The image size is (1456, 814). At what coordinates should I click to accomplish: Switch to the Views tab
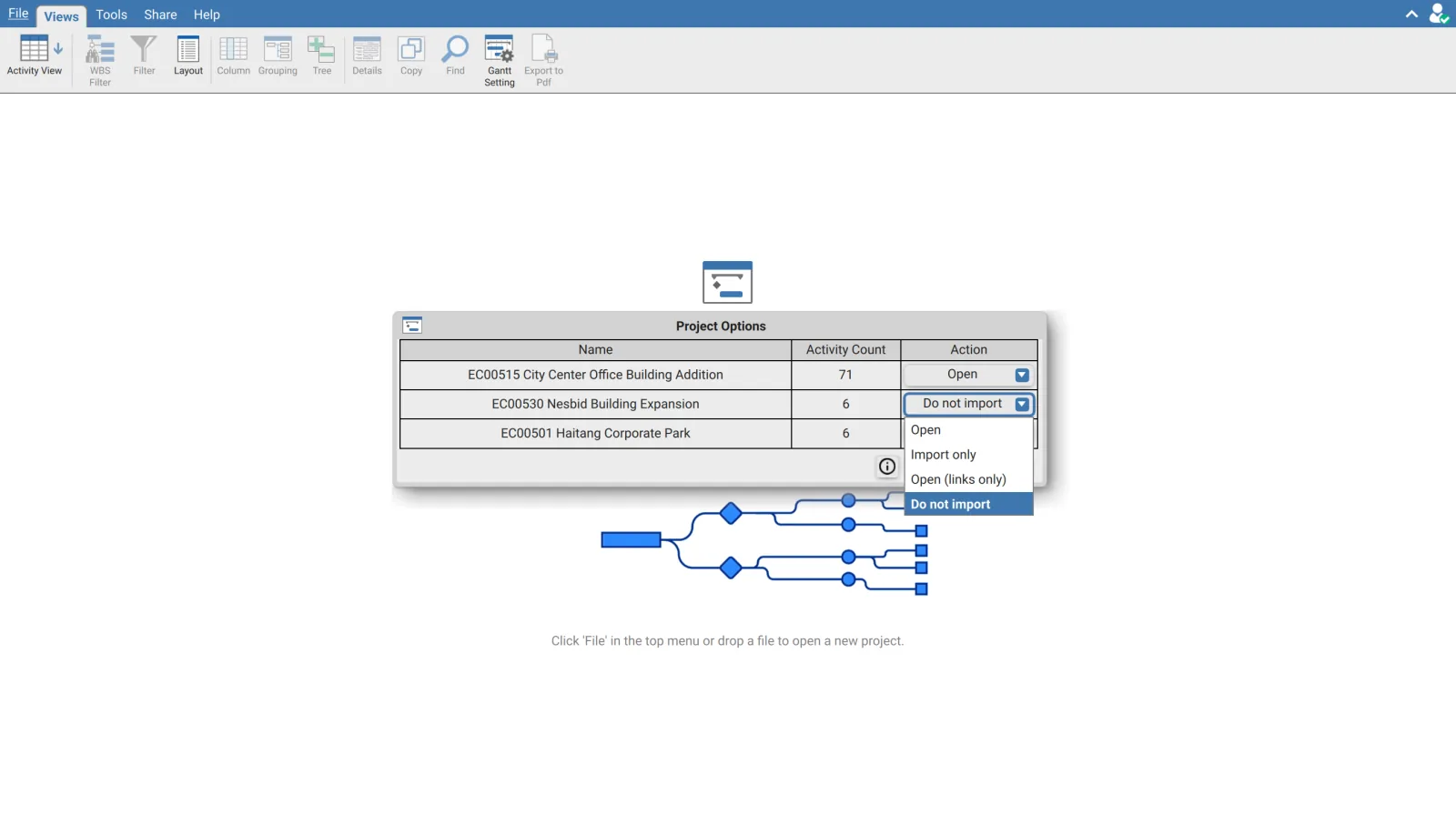[61, 16]
